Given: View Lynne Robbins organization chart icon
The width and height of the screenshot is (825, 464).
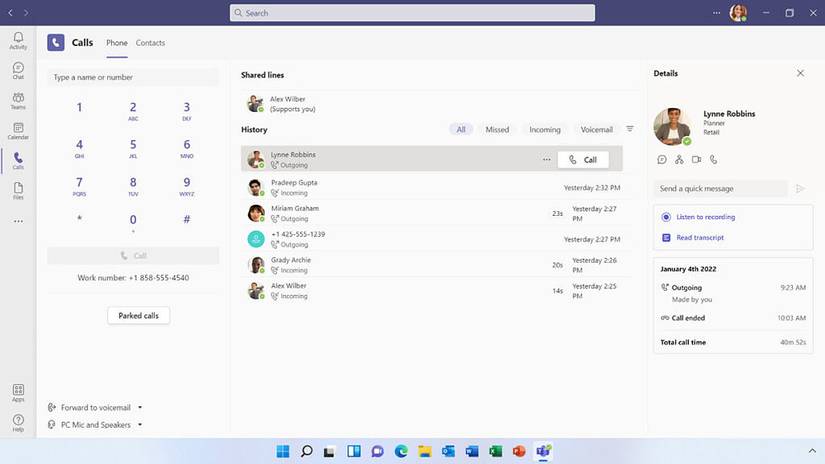Looking at the screenshot, I should [x=679, y=159].
